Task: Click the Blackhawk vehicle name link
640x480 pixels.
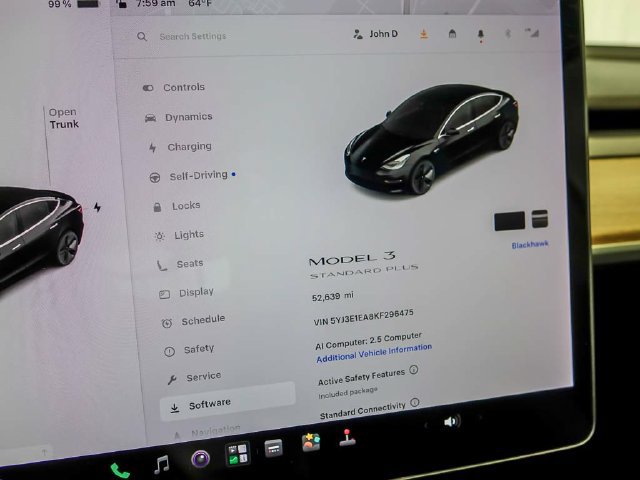Action: click(x=530, y=244)
